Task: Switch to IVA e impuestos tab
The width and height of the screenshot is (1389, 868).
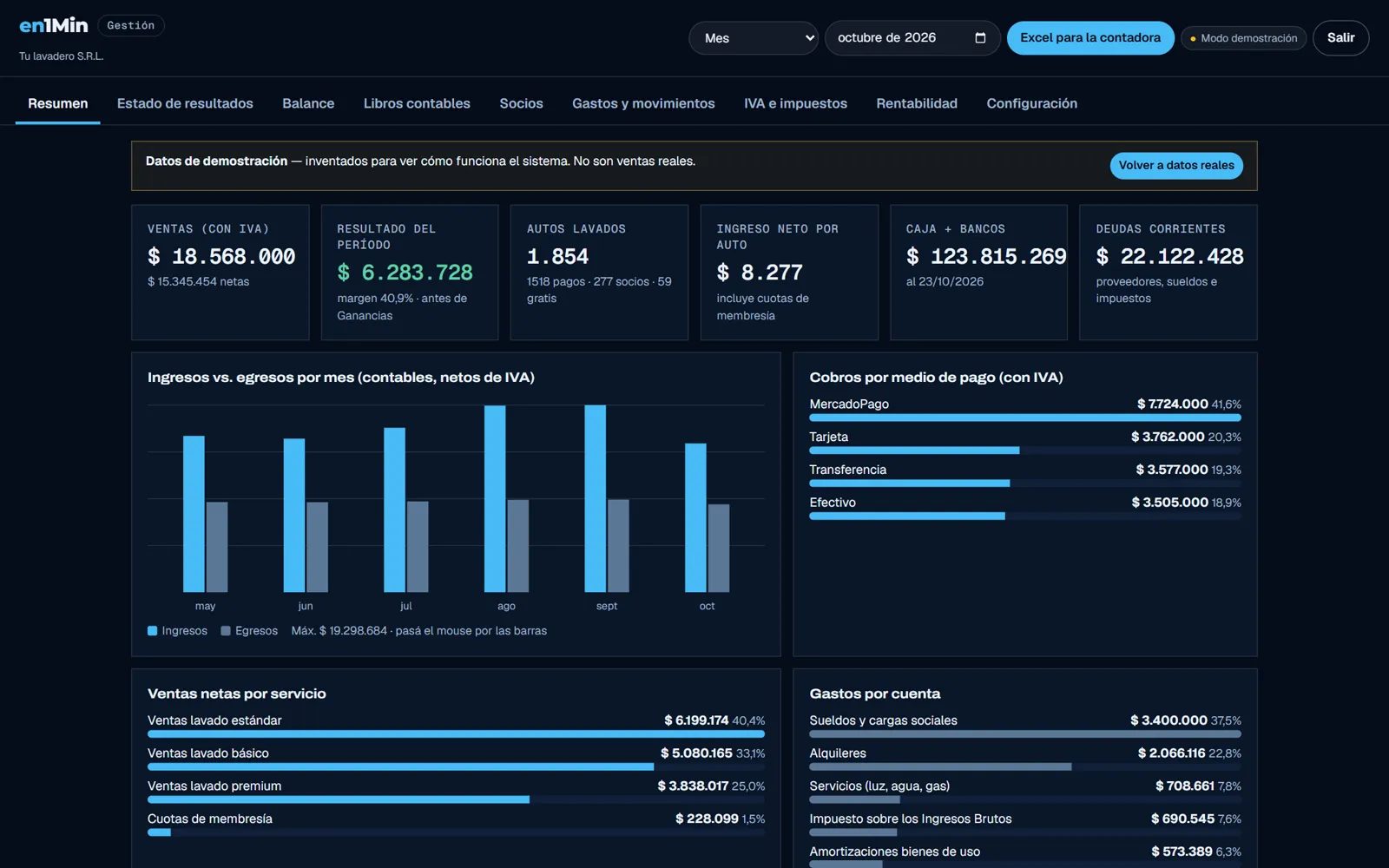Action: click(795, 103)
